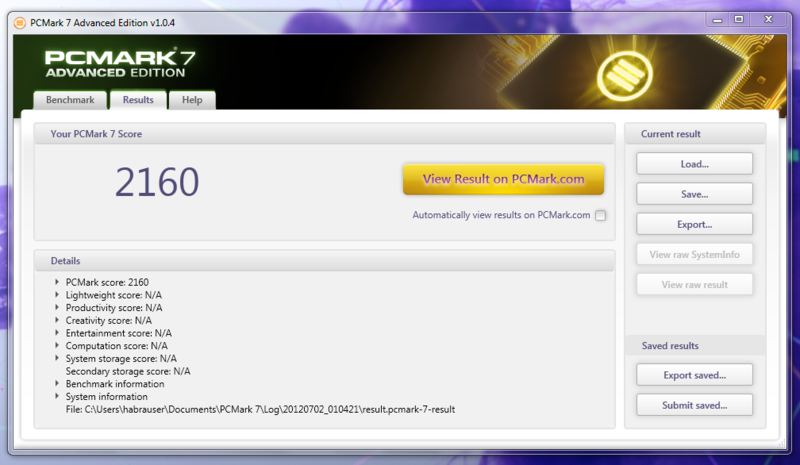Expand the System storage score row

(x=57, y=358)
